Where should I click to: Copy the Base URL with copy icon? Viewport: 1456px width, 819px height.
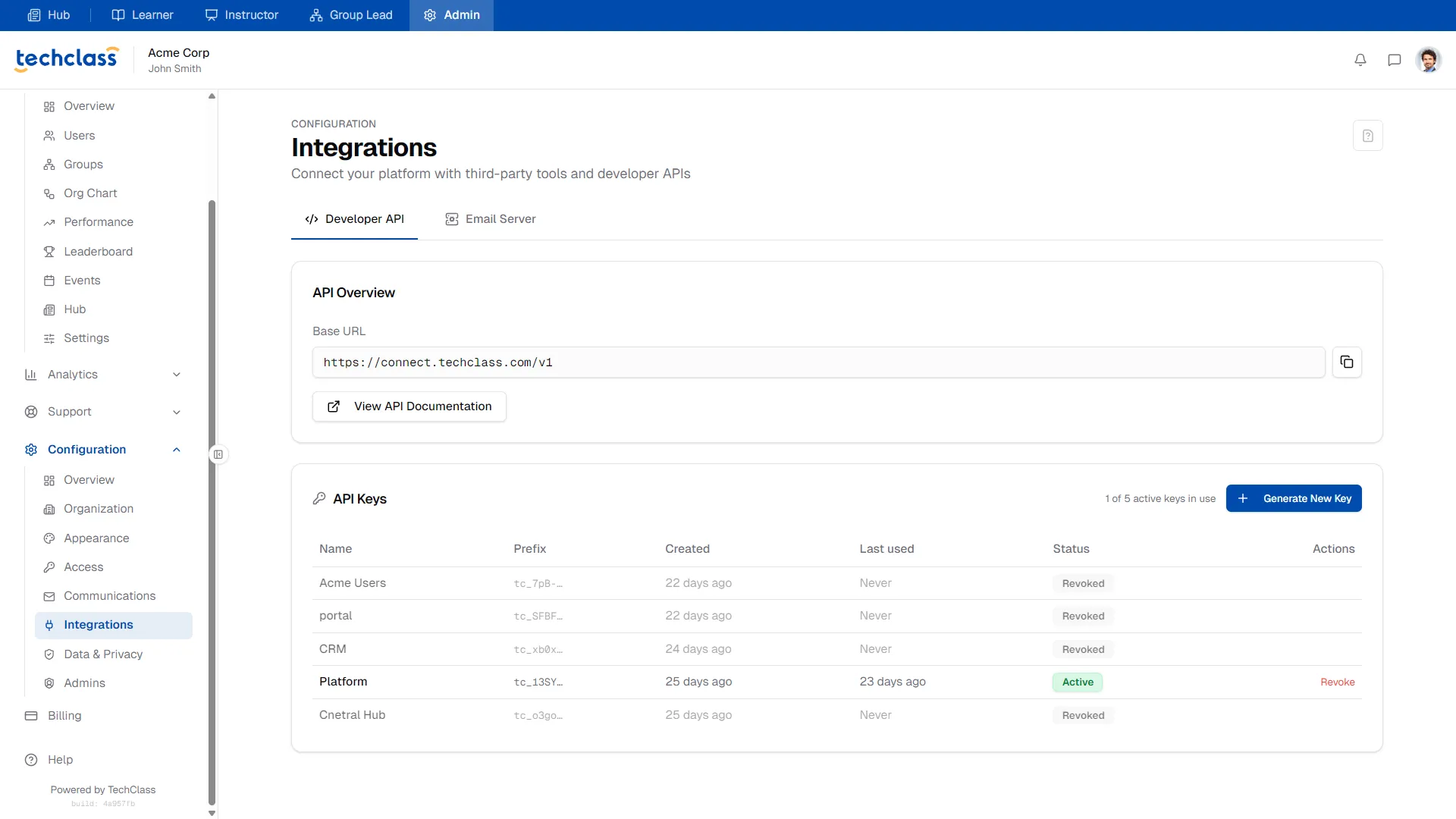click(x=1347, y=362)
